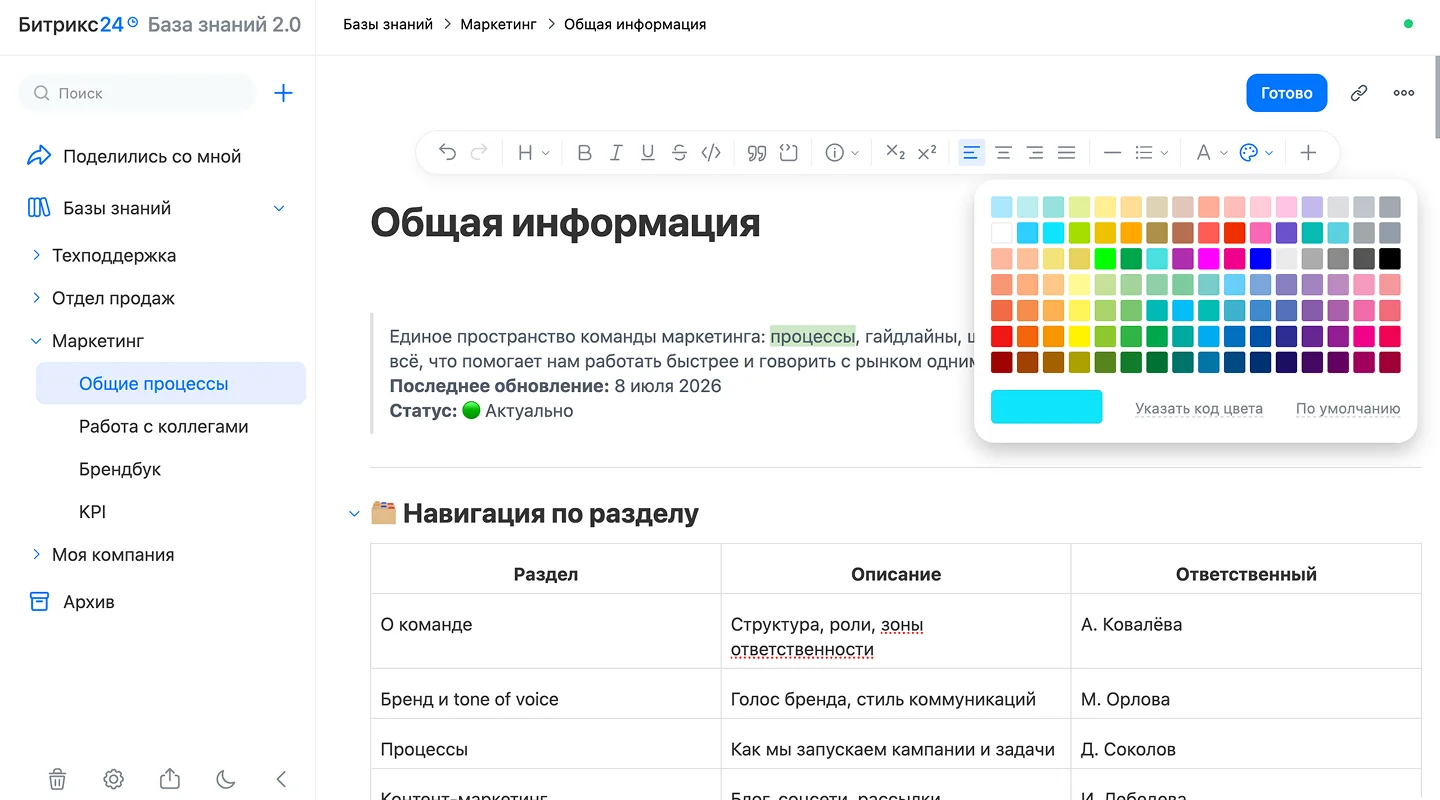1440x800 pixels.
Task: Toggle dark mode with the moon icon
Action: click(x=226, y=779)
